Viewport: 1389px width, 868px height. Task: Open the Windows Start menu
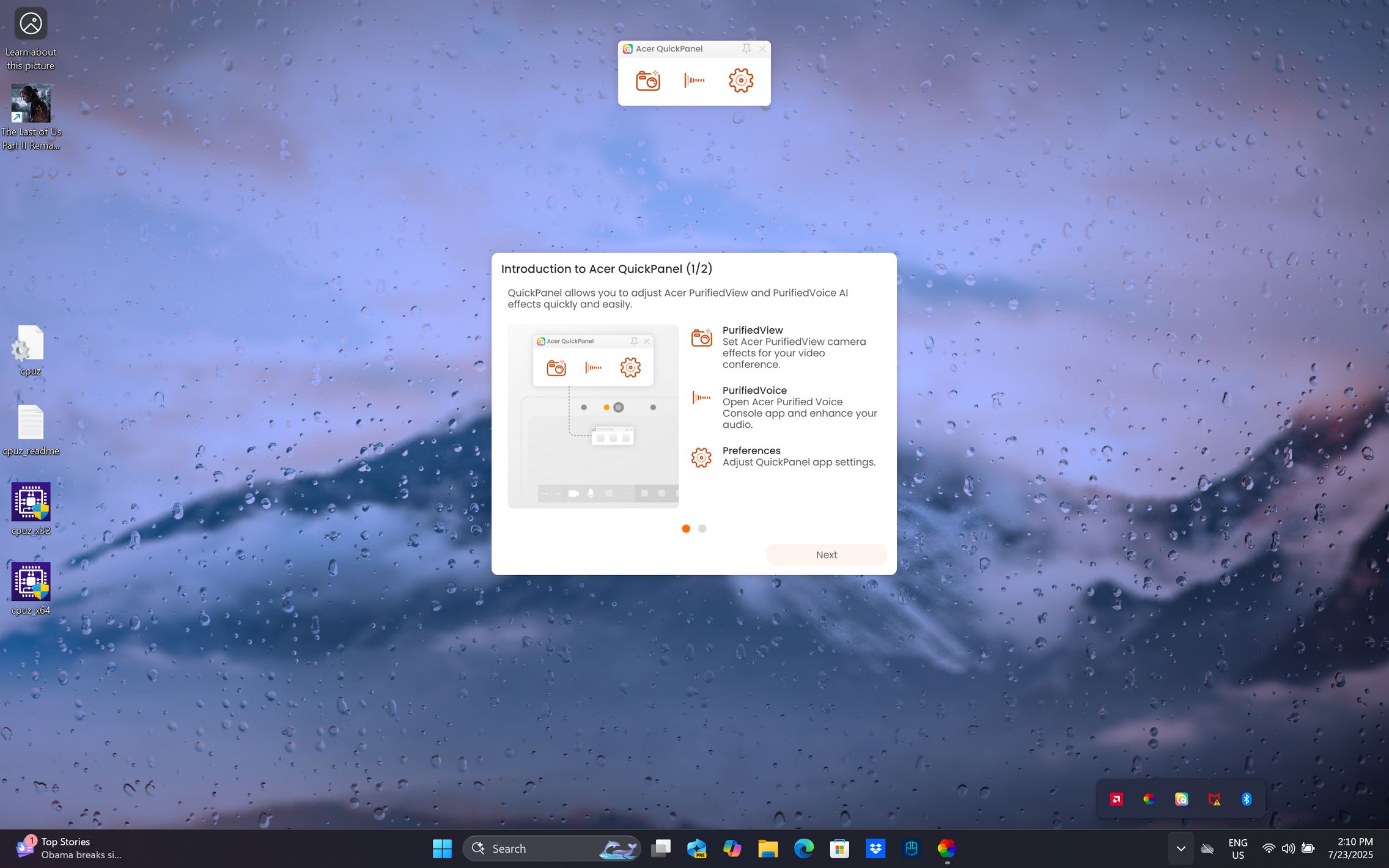coord(442,848)
